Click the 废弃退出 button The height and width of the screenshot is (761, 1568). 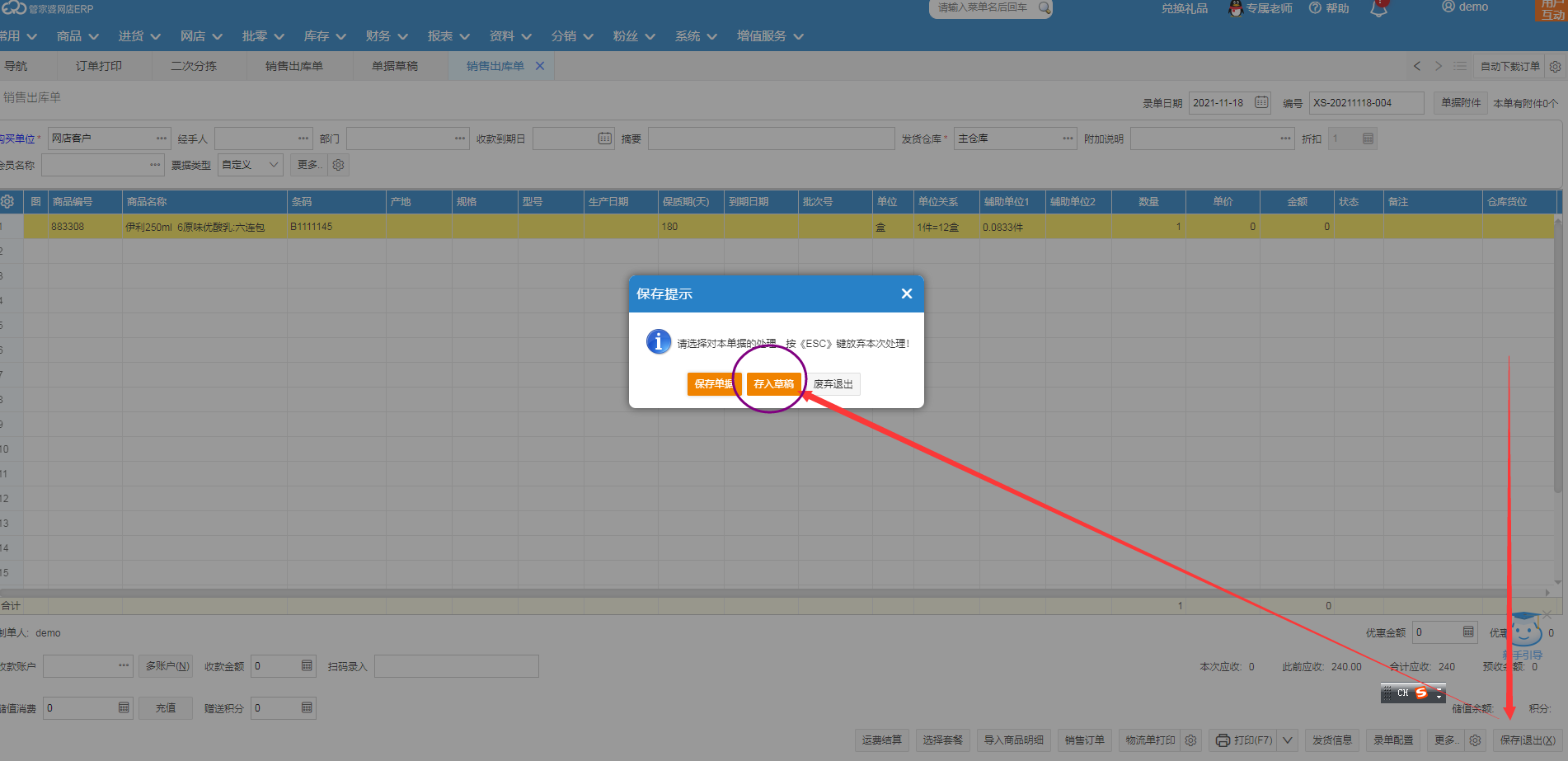(x=833, y=384)
